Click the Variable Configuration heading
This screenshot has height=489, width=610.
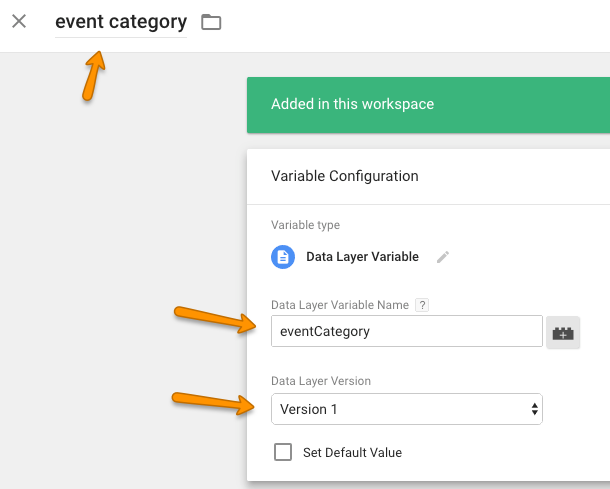coord(345,176)
